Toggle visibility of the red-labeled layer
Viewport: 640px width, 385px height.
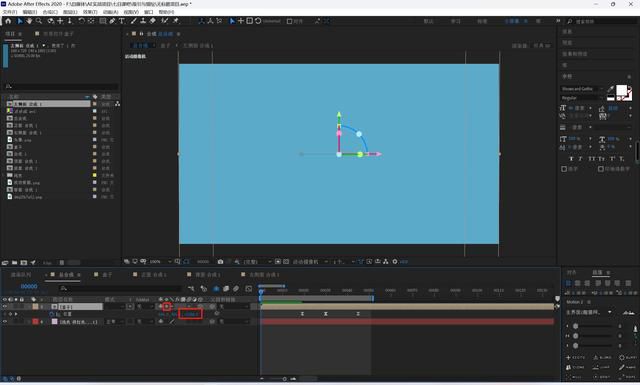[5, 322]
